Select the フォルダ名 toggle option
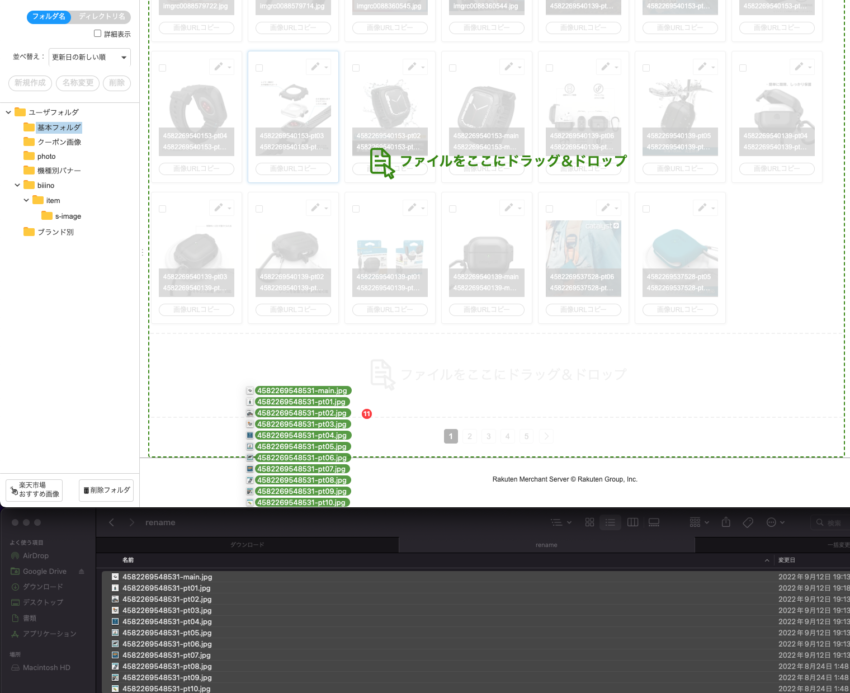Image resolution: width=850 pixels, height=693 pixels. click(x=46, y=16)
